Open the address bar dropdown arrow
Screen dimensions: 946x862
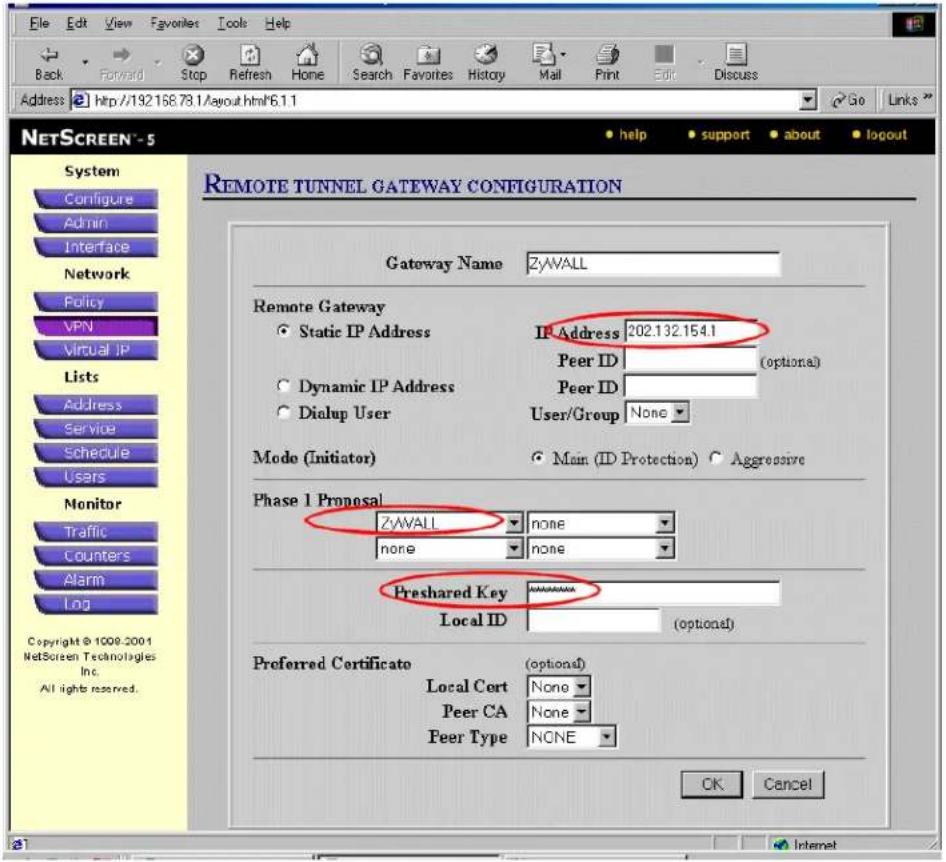[x=807, y=101]
